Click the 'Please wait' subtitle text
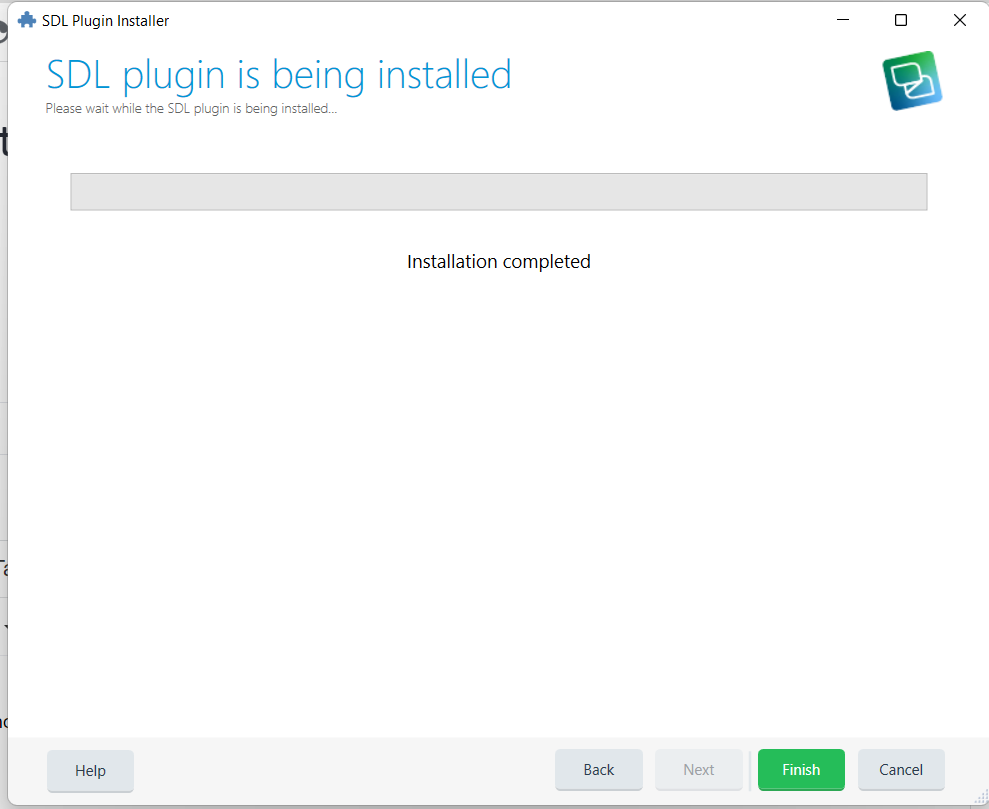Screen dimensions: 989x809 pos(191,108)
